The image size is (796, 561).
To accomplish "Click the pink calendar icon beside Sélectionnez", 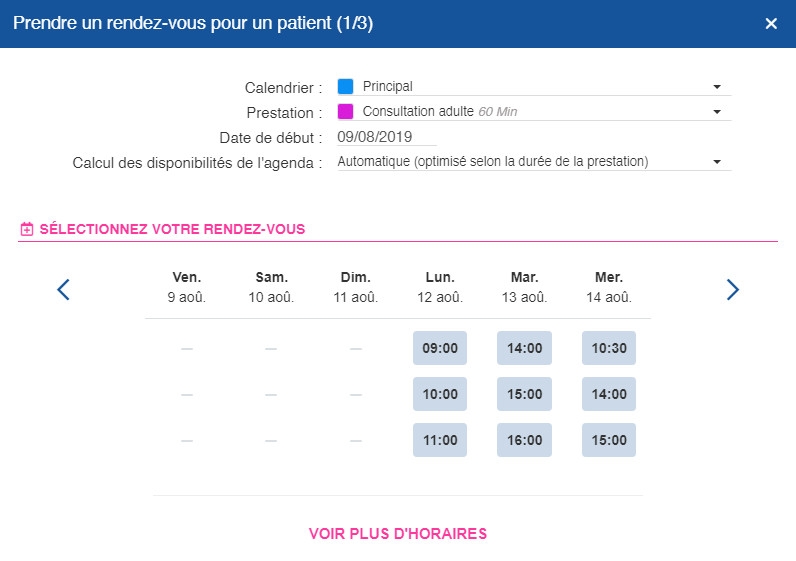I will 26,229.
